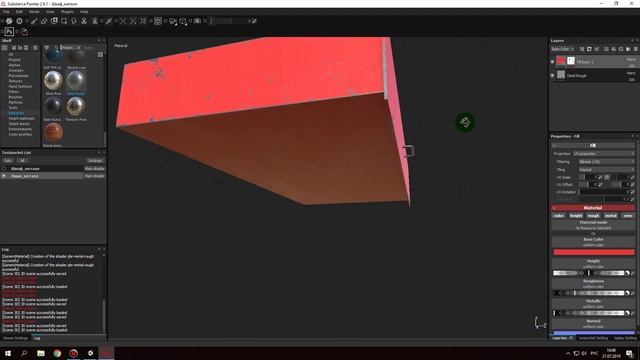
Task: Open the camera icon in the toolbar
Action: click(197, 21)
